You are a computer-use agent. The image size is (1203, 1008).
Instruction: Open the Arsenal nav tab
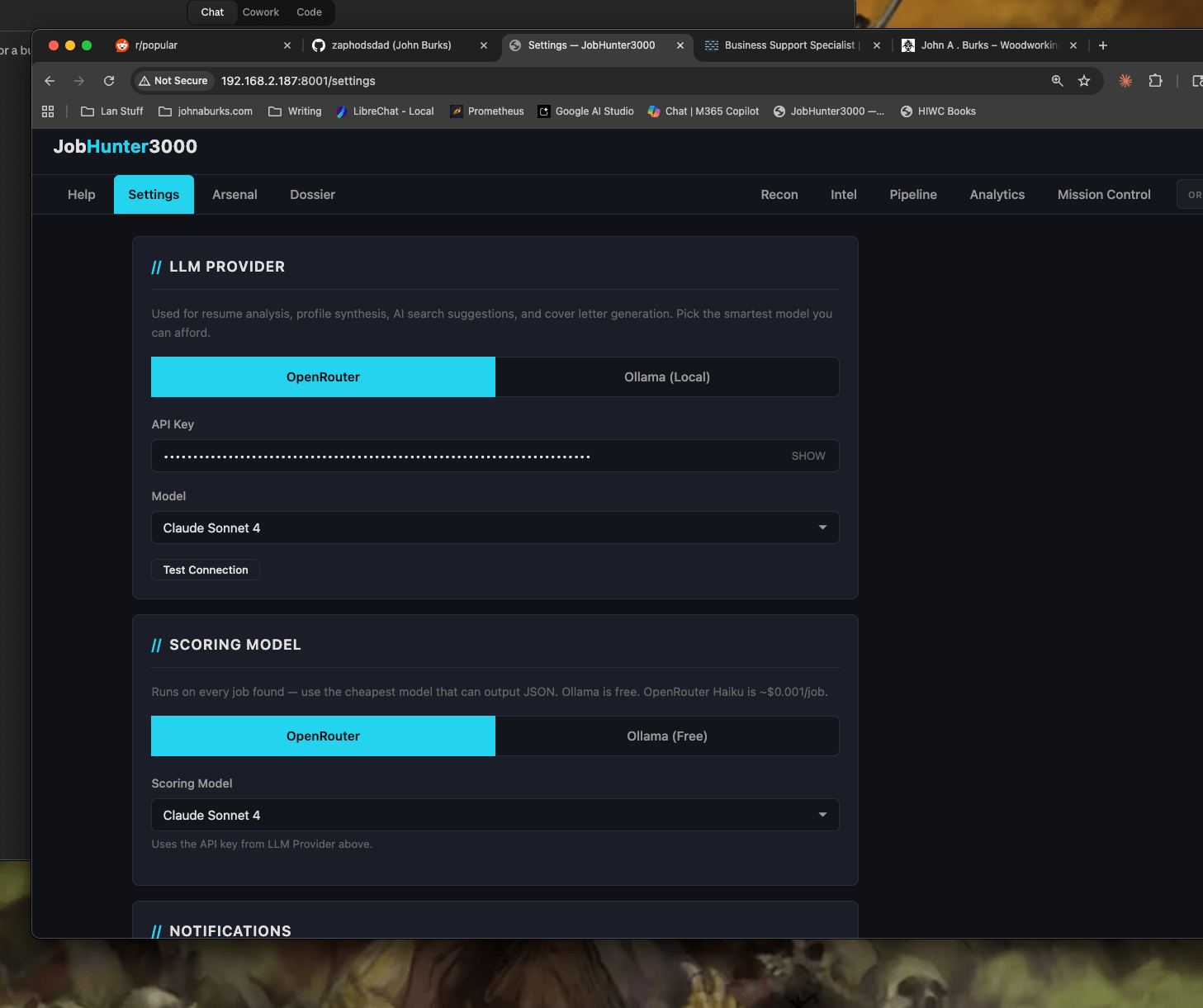click(234, 195)
